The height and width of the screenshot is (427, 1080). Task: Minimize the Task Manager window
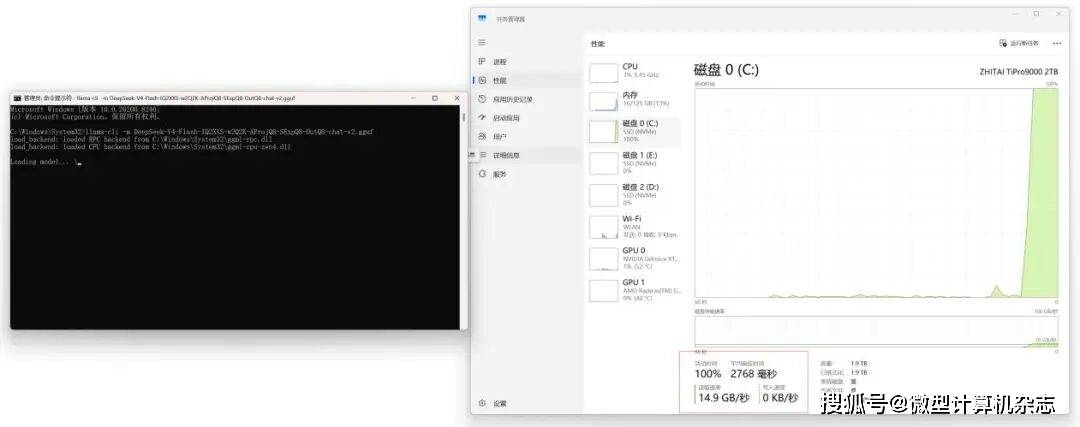point(1017,14)
